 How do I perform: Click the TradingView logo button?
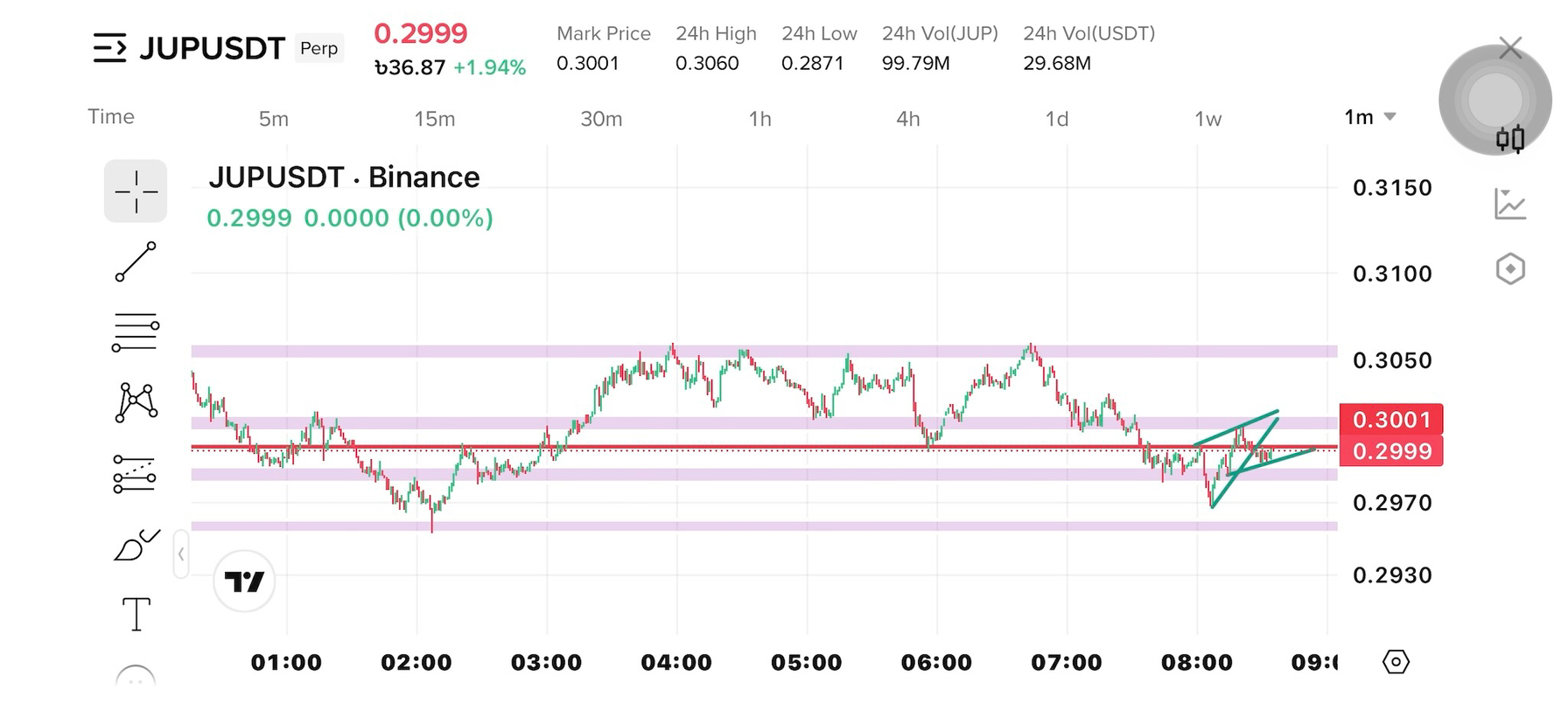[244, 581]
